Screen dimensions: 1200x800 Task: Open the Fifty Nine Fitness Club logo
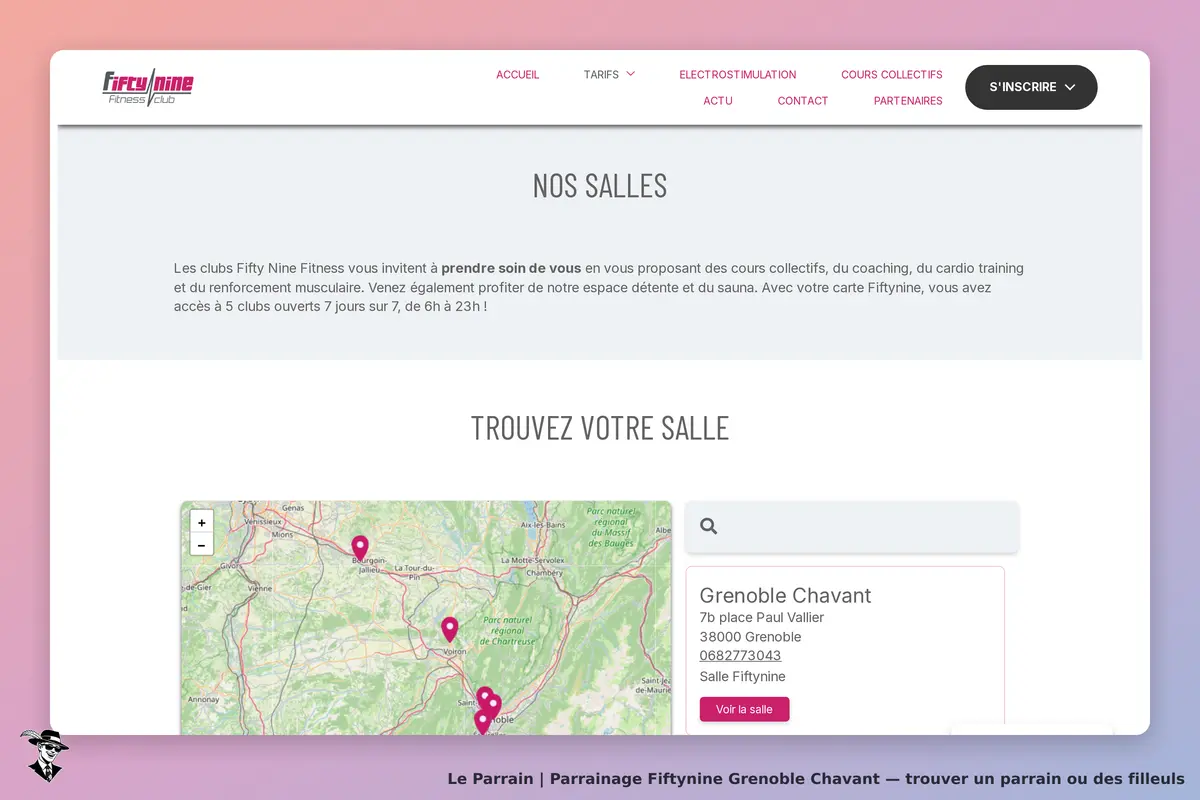[x=148, y=87]
